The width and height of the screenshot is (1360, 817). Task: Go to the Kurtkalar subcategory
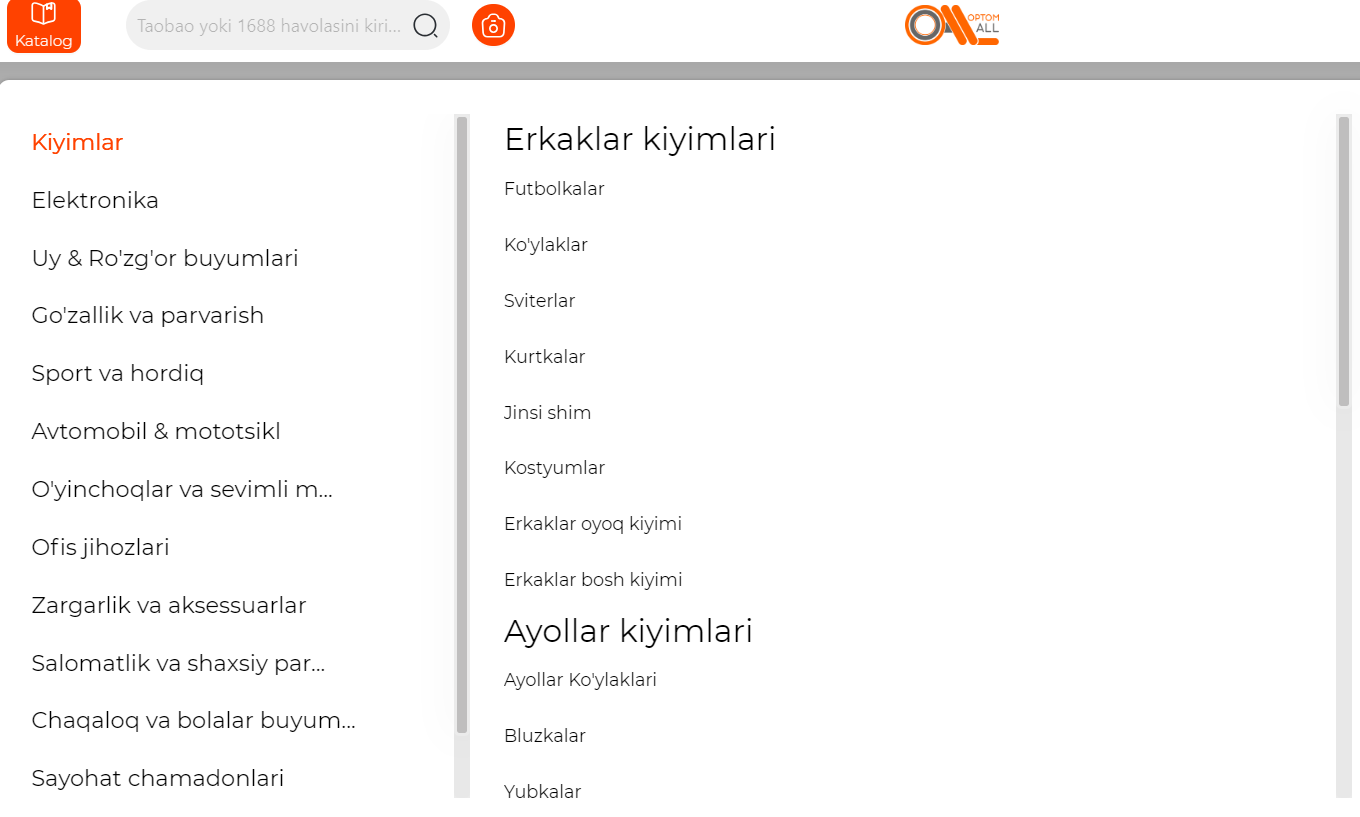point(544,357)
